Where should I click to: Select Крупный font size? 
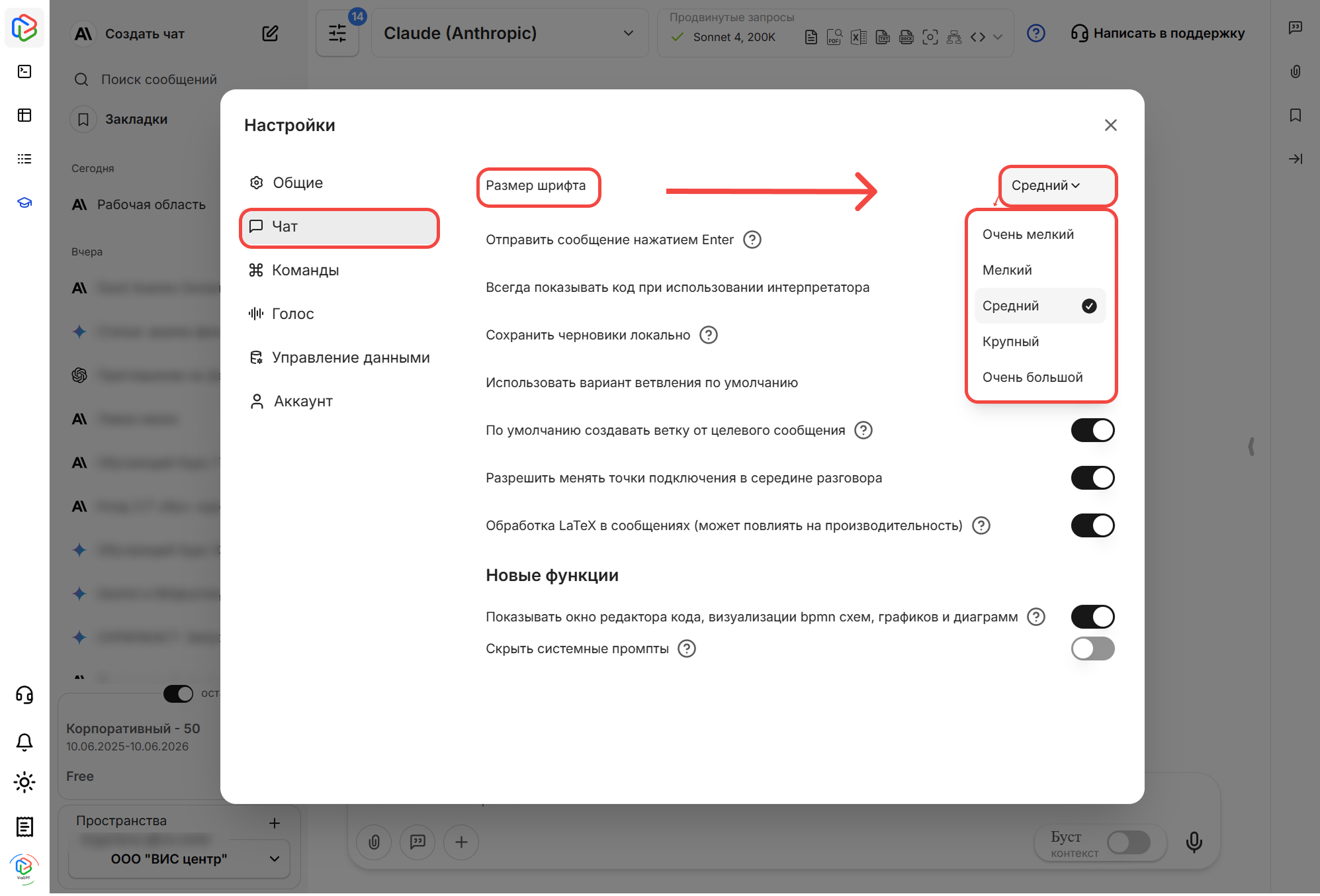click(x=1040, y=341)
